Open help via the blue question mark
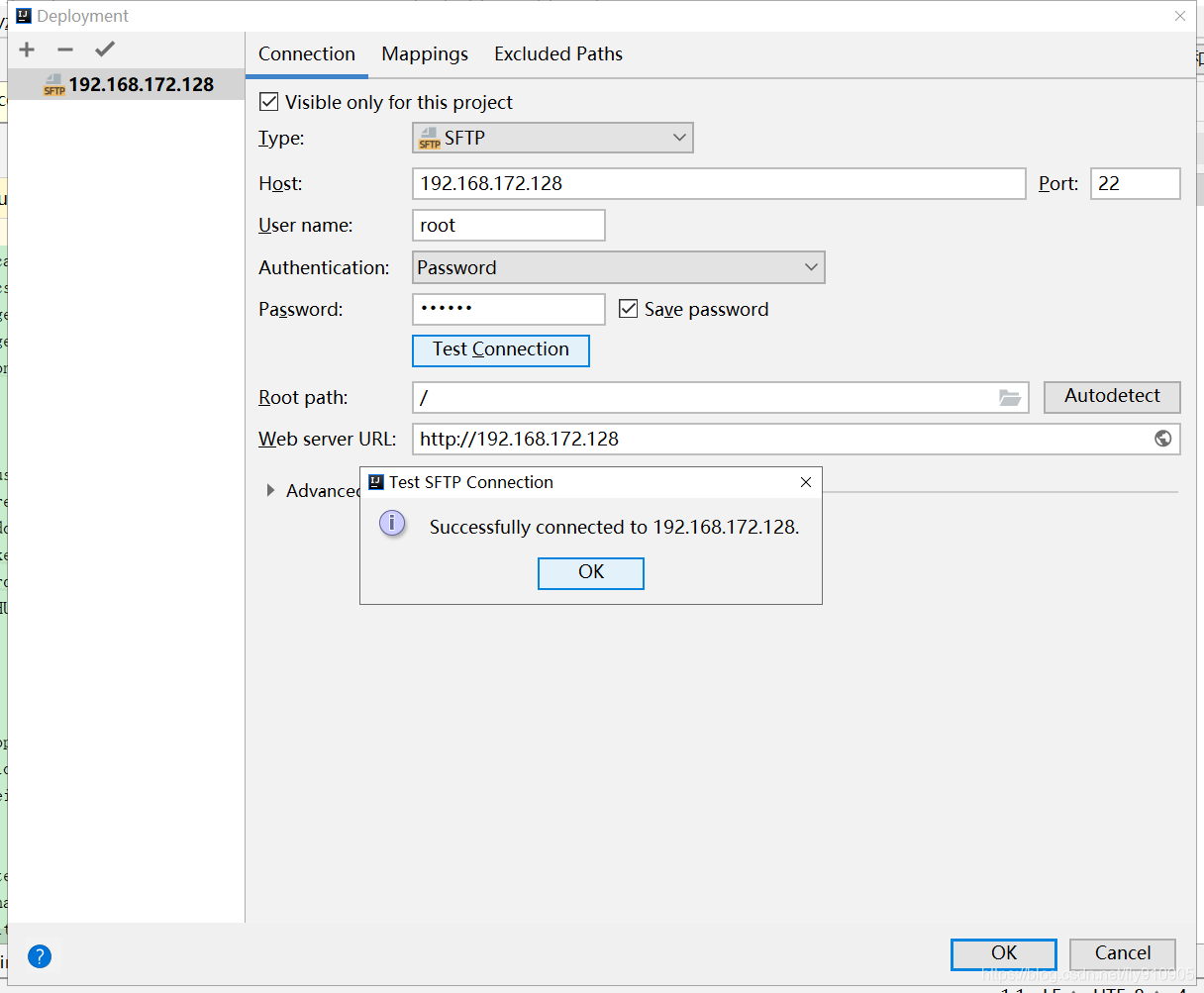1204x993 pixels. coord(40,956)
